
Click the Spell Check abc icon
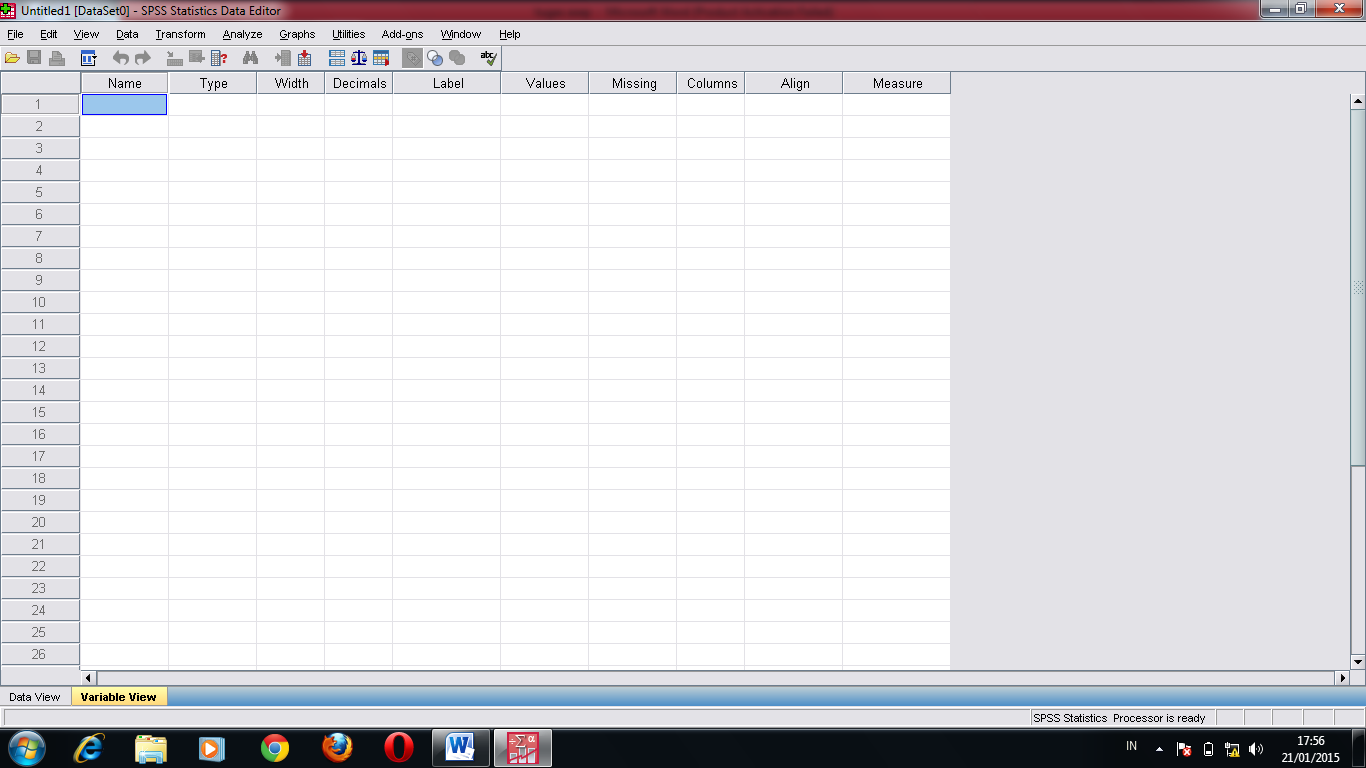click(489, 58)
